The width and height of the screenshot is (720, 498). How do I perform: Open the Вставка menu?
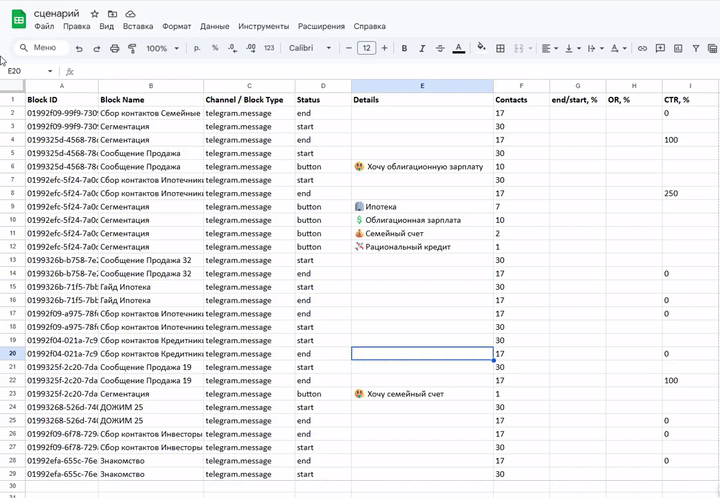coord(138,26)
